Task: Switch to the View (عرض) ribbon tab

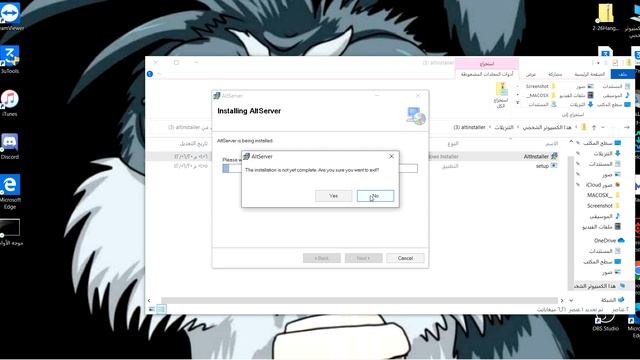Action: 531,74
